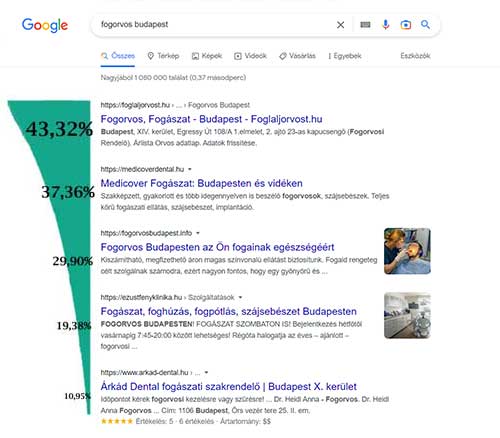The height and width of the screenshot is (438, 500).
Task: Open the Egyebek more menu
Action: (345, 56)
